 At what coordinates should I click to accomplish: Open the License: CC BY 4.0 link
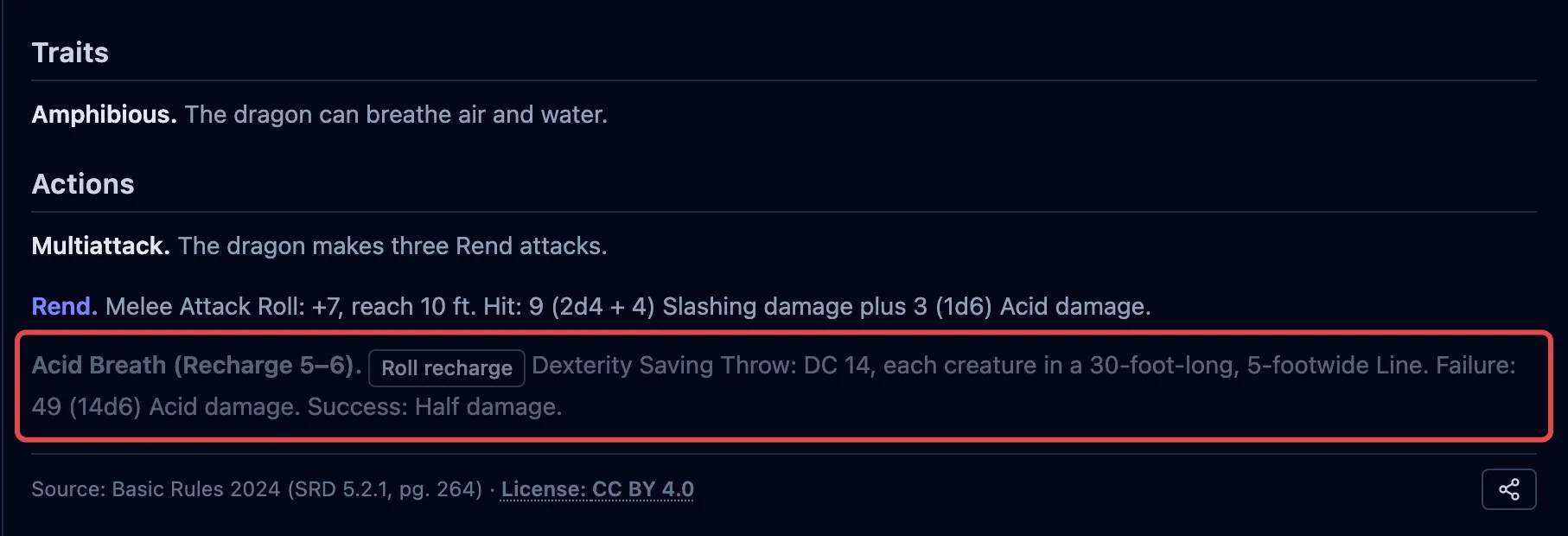[x=597, y=489]
